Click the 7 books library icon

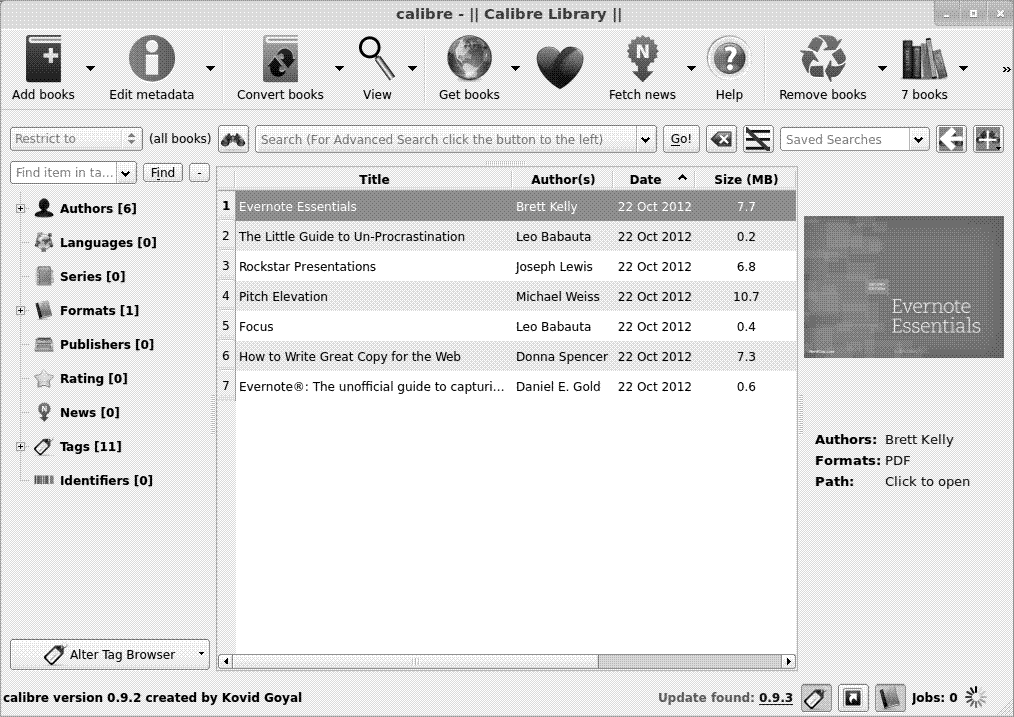924,59
